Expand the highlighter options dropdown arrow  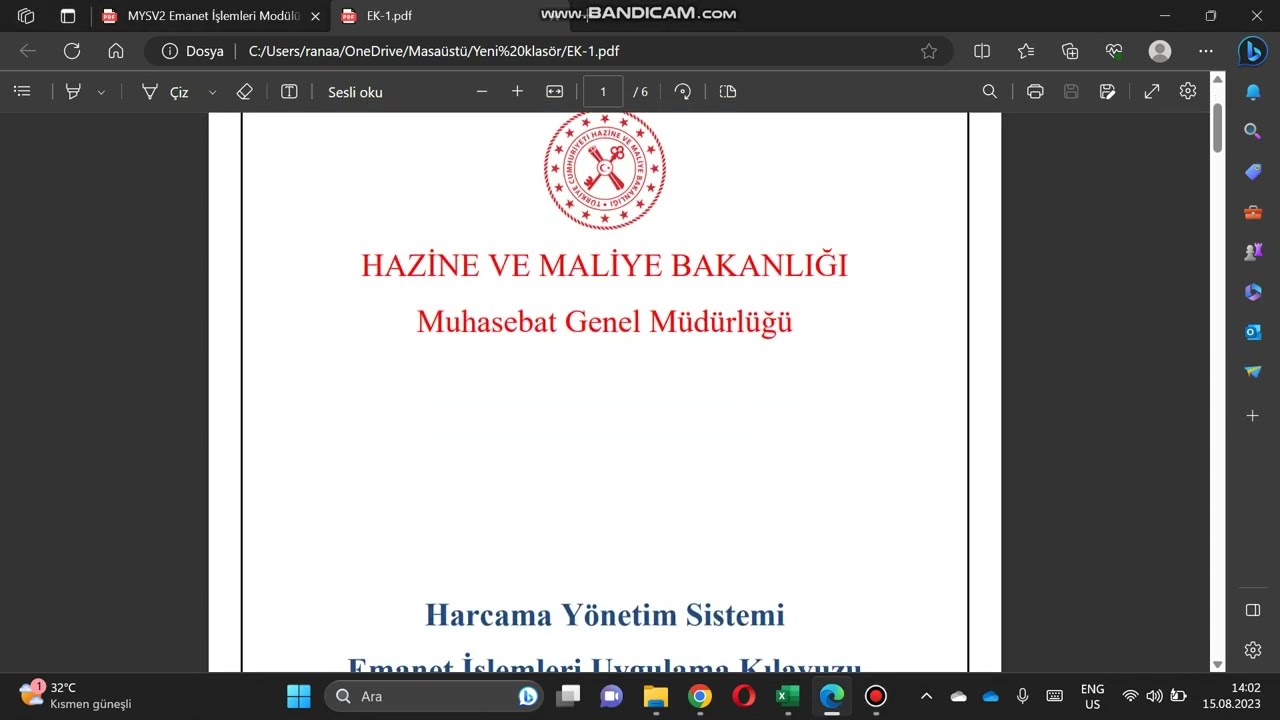[x=101, y=92]
